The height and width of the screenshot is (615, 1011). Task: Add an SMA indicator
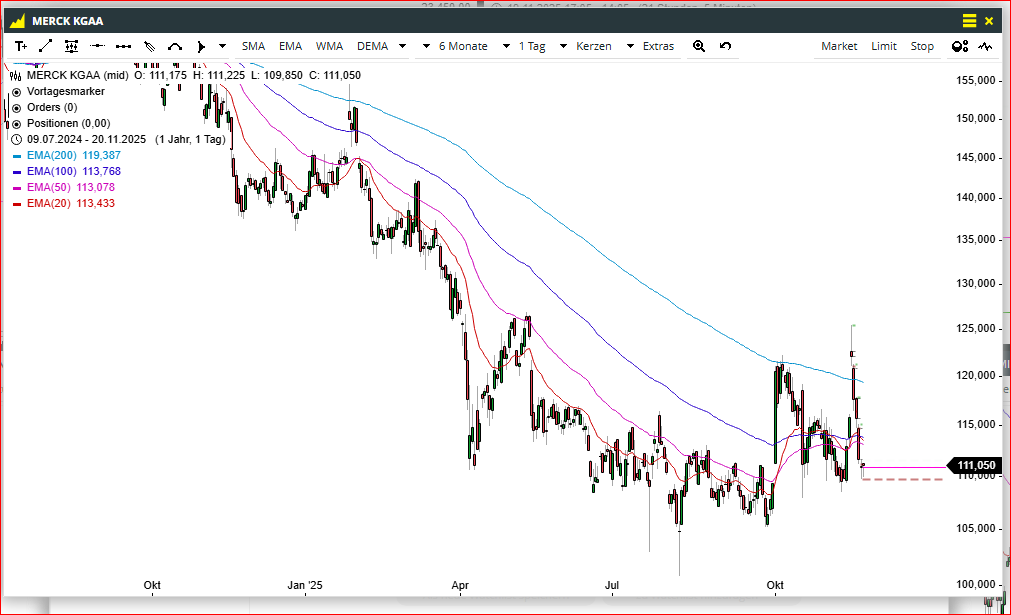point(253,46)
